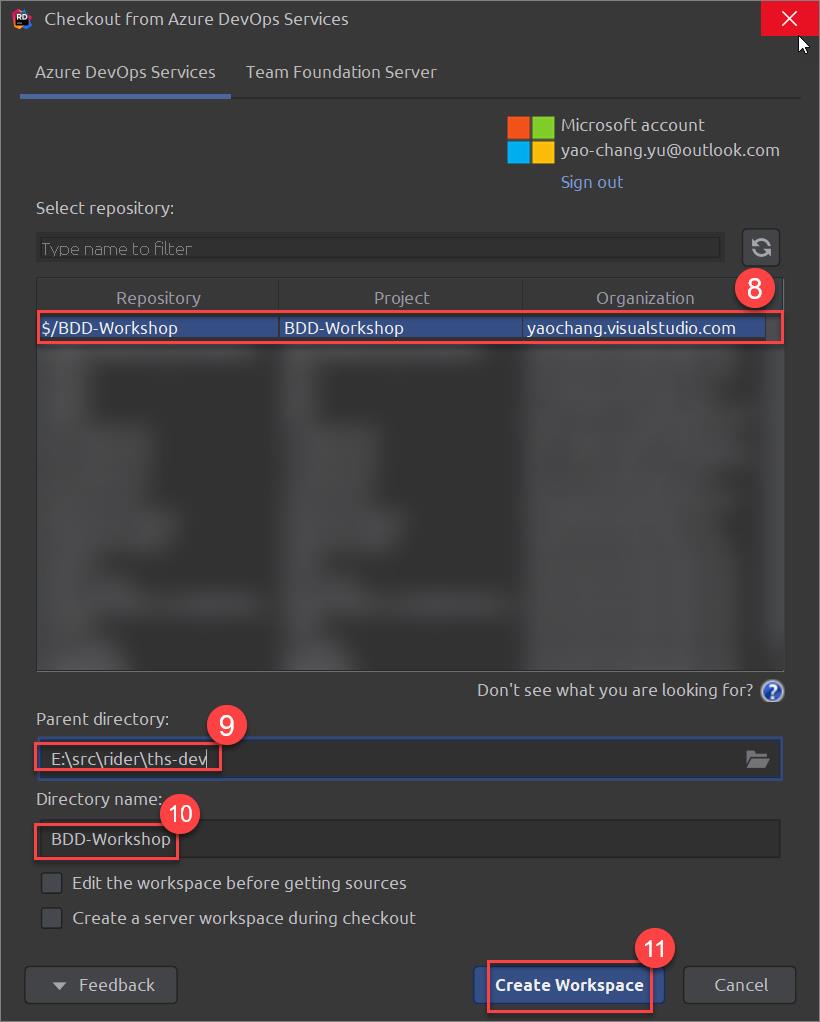This screenshot has width=820, height=1022.
Task: Click the BDD-Workshop project cell
Action: coord(401,328)
